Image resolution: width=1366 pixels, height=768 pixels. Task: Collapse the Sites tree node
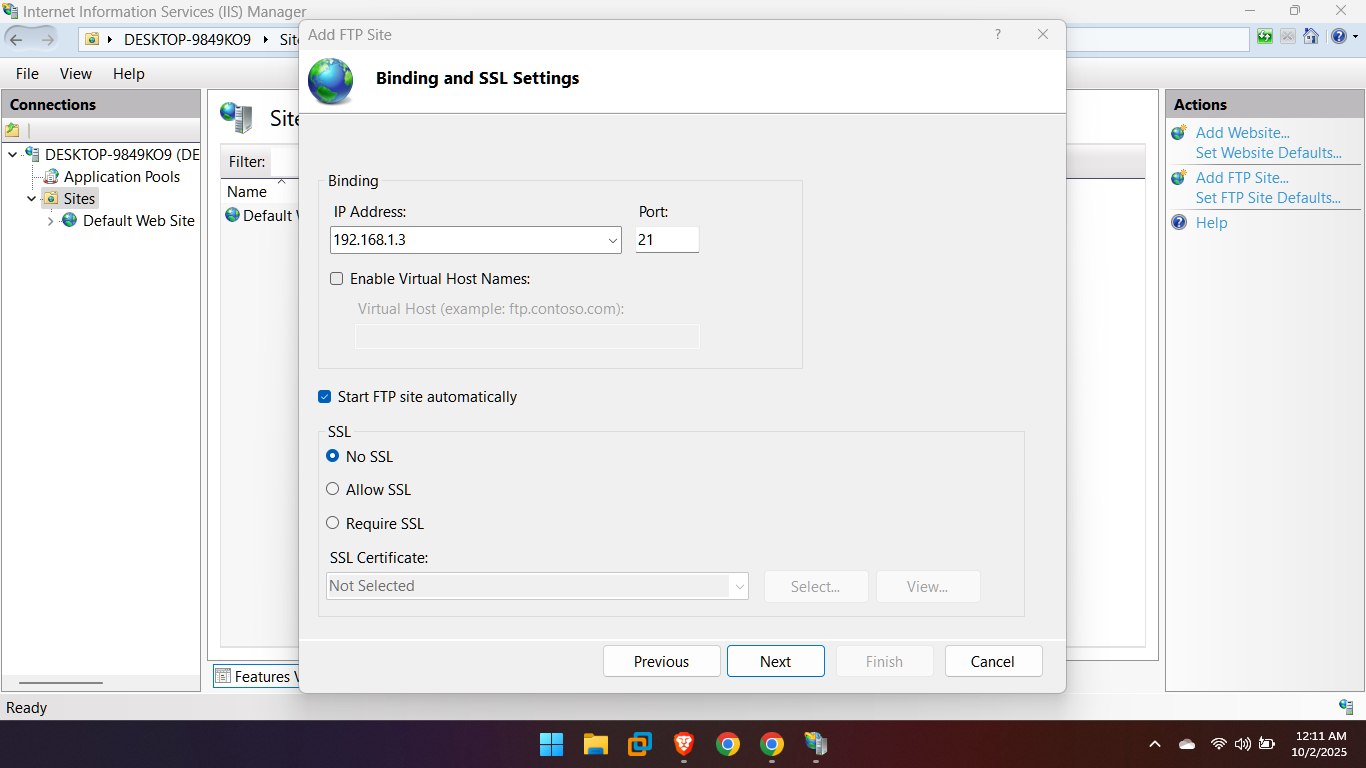[x=32, y=199]
